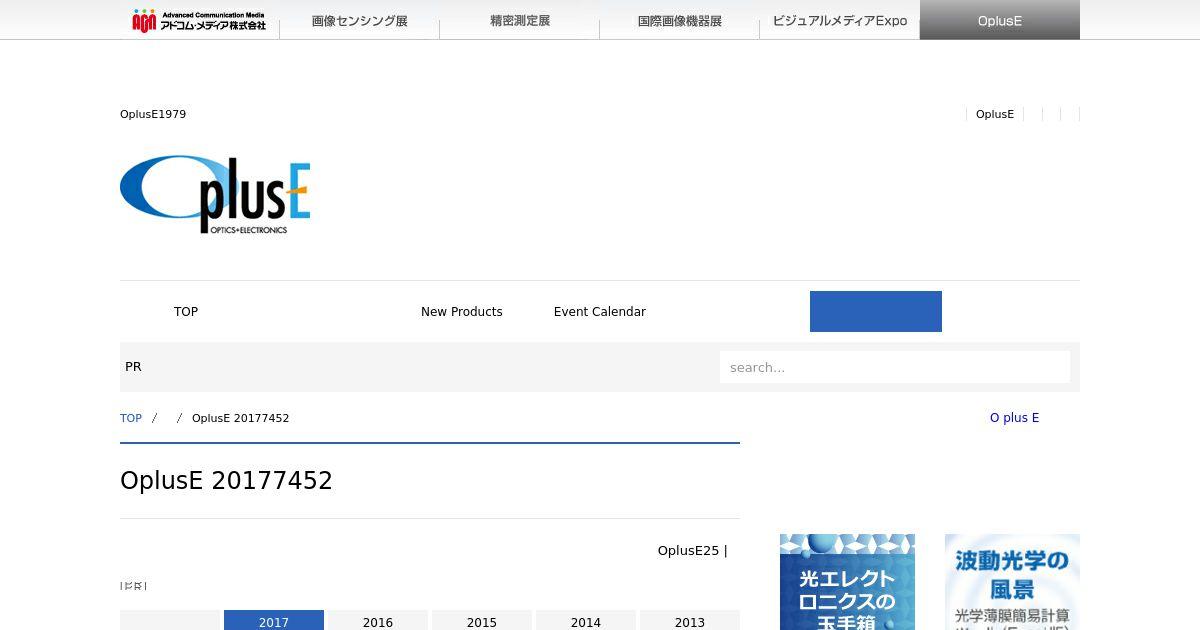
Task: Open the O plus E sidebar link
Action: point(1015,418)
